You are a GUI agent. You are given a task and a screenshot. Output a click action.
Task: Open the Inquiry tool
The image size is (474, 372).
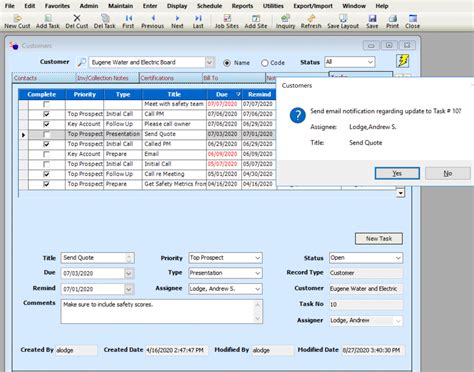coord(285,21)
